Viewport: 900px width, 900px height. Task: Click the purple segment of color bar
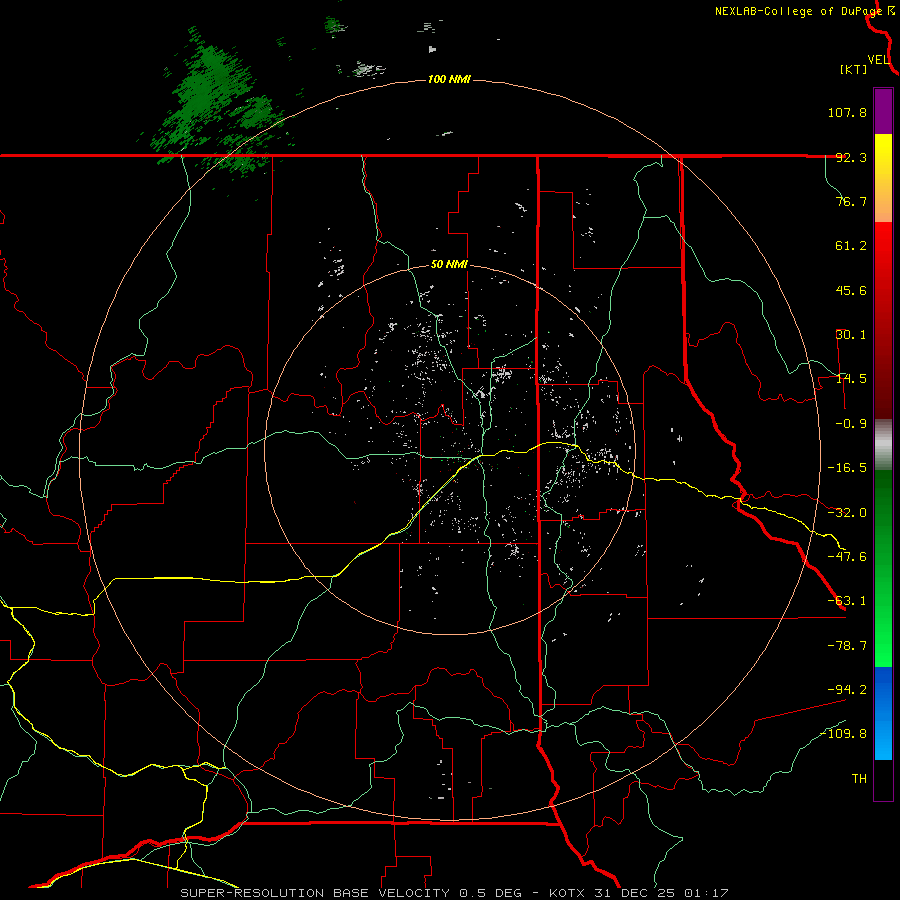tap(883, 111)
